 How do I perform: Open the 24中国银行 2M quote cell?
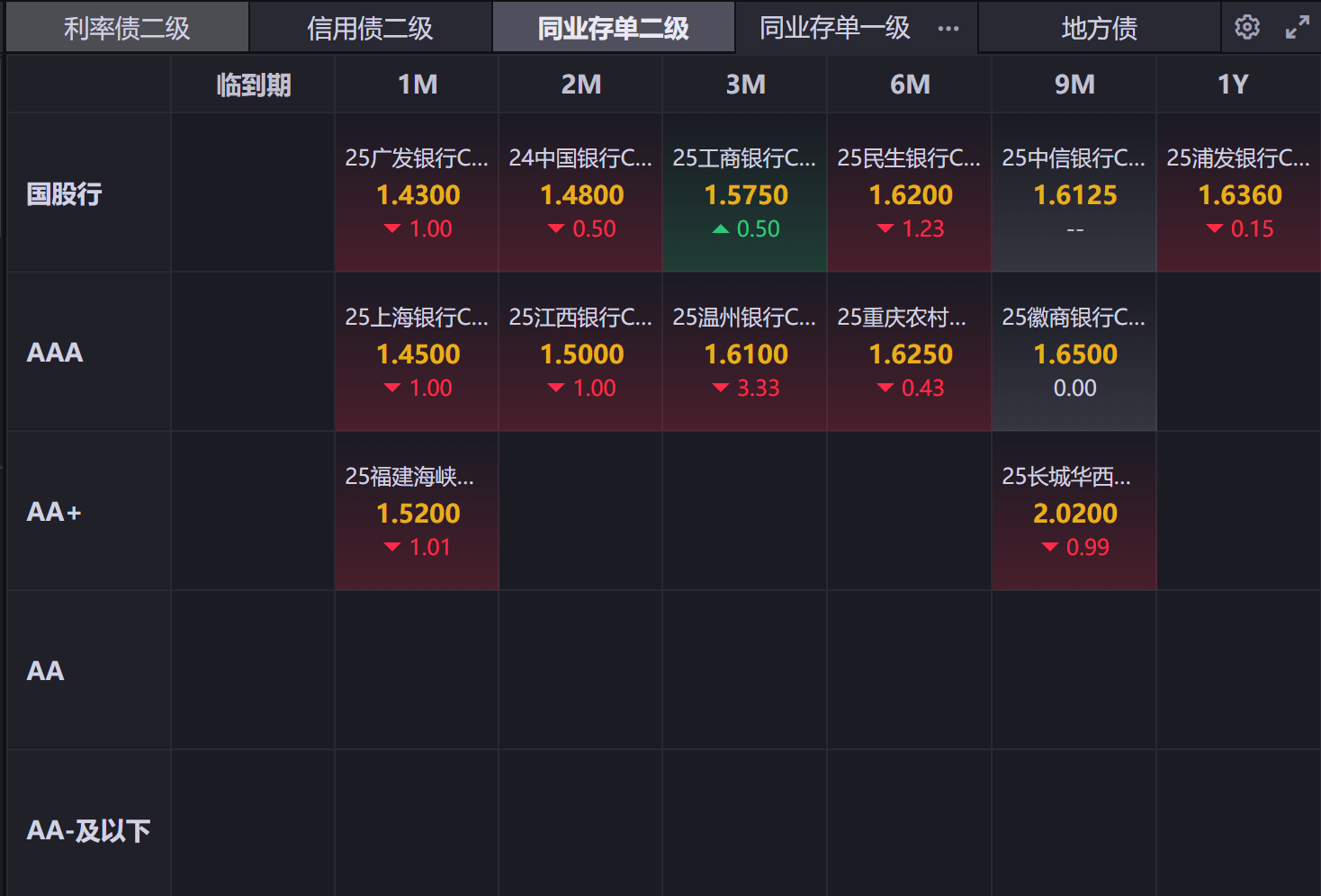click(x=581, y=193)
